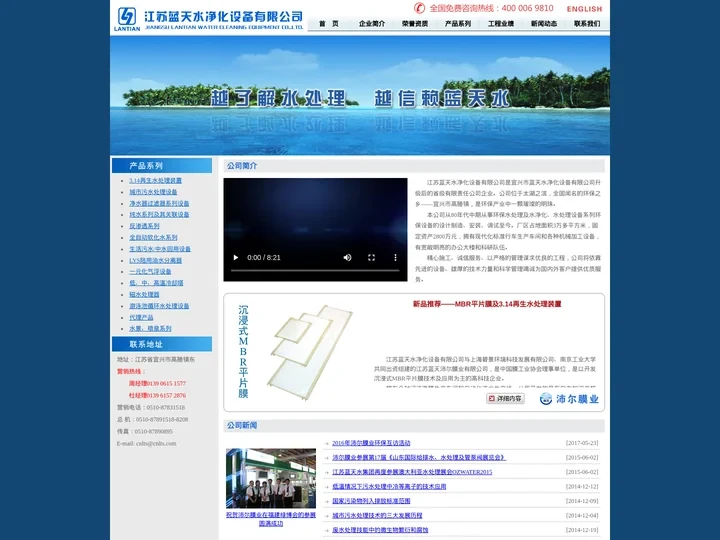Open the 代理产品 sidebar link
Screen dimensions: 720x540
click(141, 317)
